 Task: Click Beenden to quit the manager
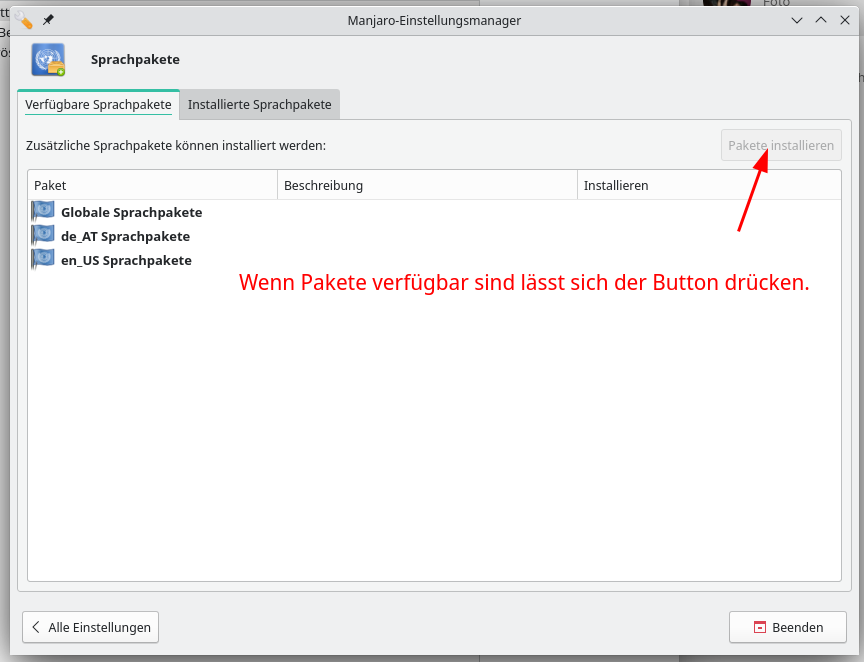coord(787,627)
